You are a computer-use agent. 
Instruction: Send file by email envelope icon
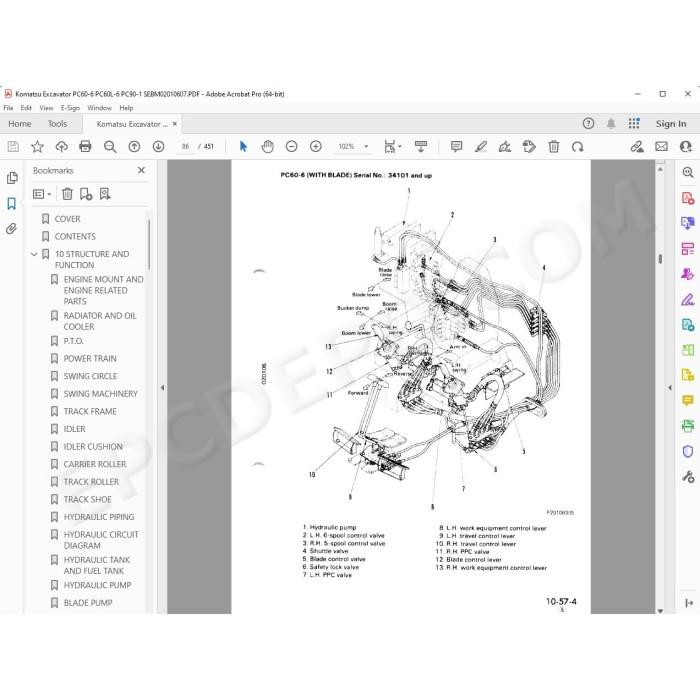click(x=662, y=146)
